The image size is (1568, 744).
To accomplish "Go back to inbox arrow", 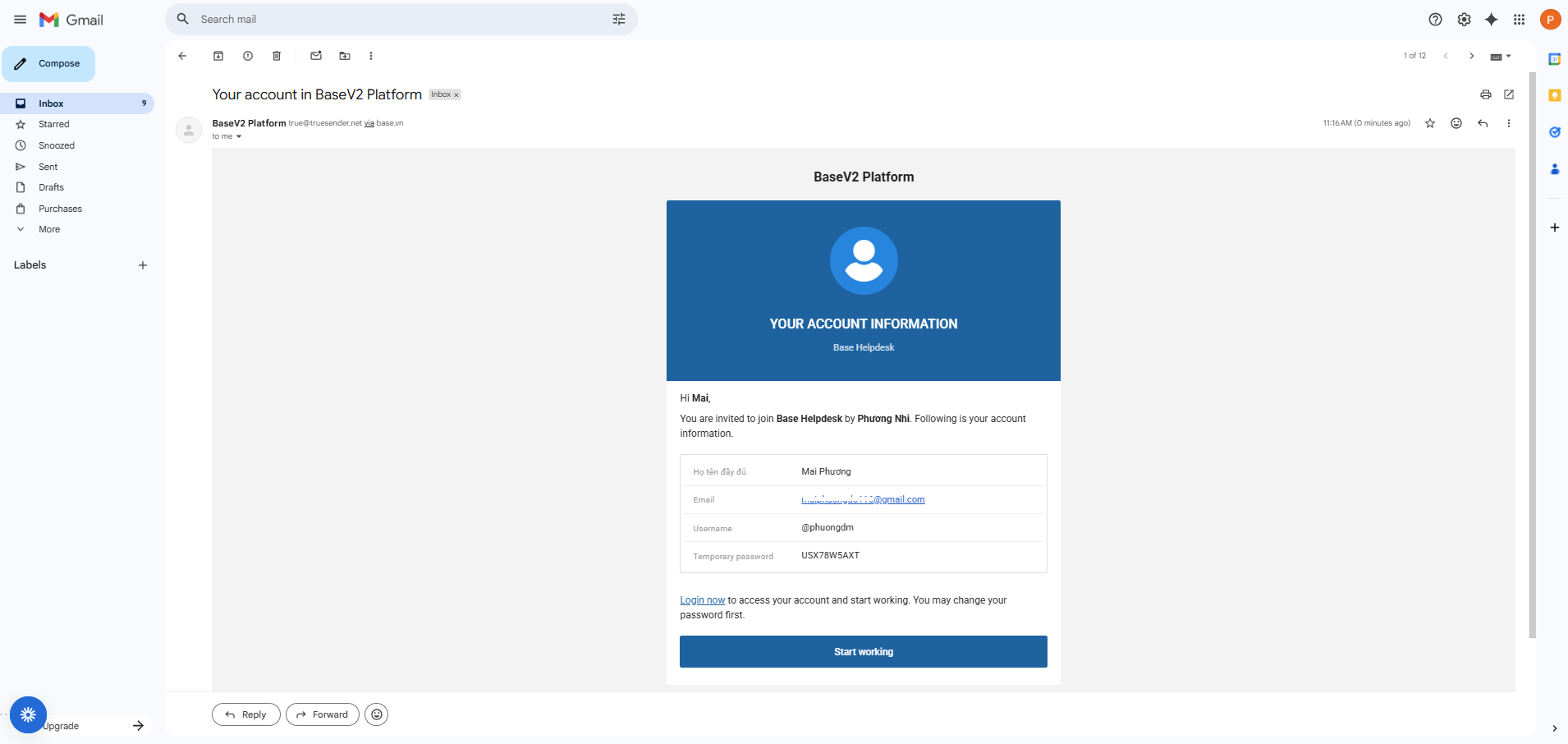I will point(182,56).
